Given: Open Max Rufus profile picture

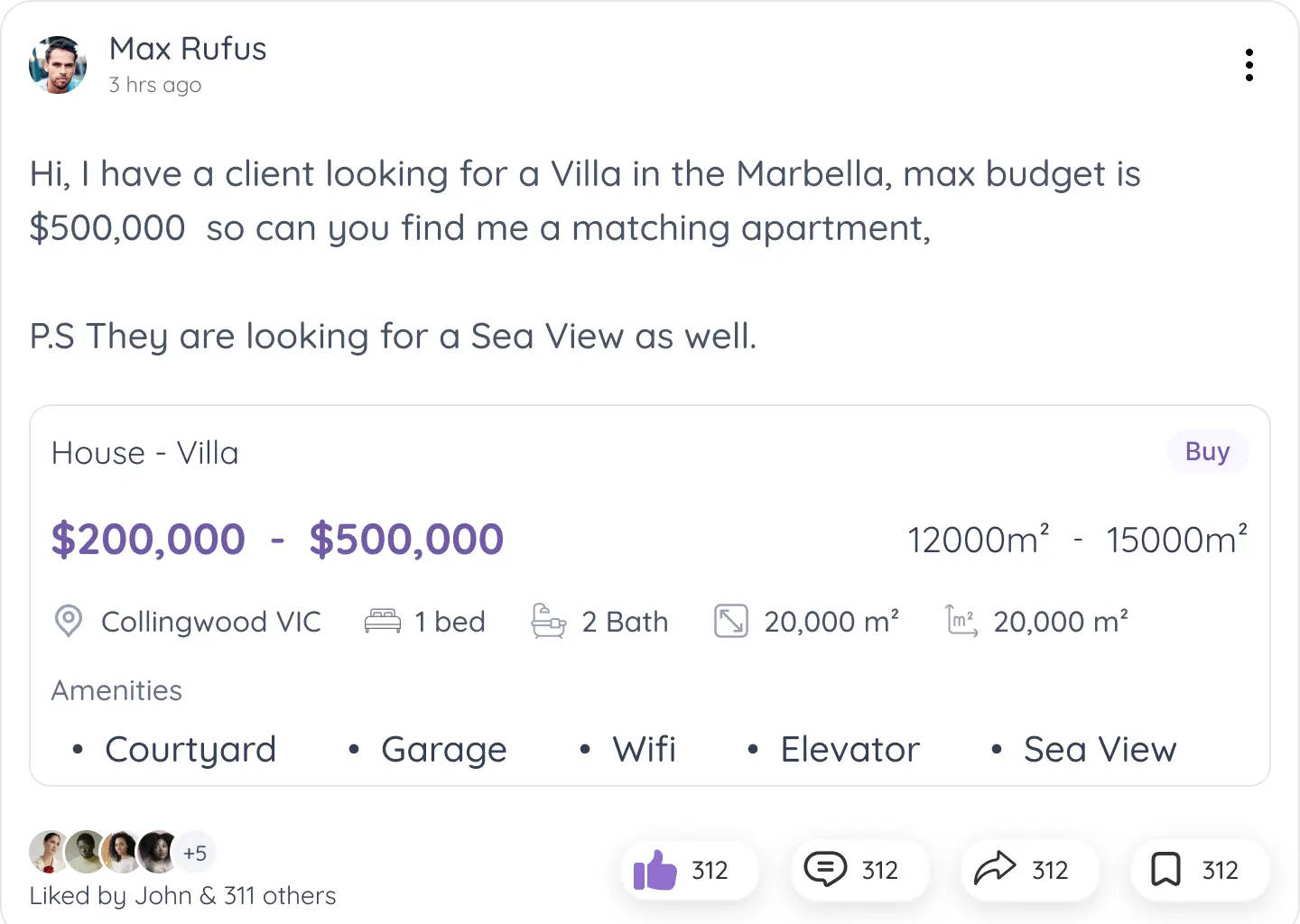Looking at the screenshot, I should tap(58, 65).
